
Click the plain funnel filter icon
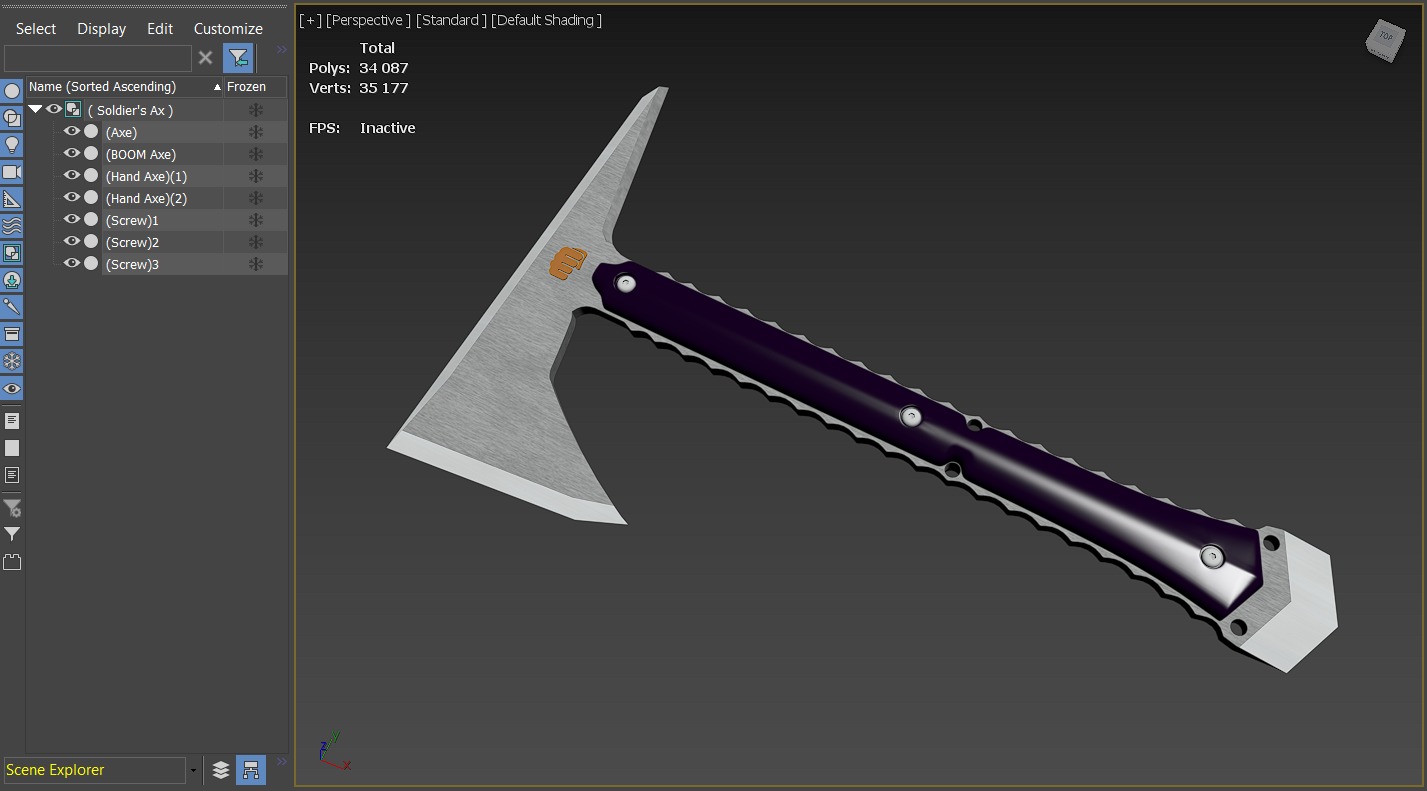[12, 535]
